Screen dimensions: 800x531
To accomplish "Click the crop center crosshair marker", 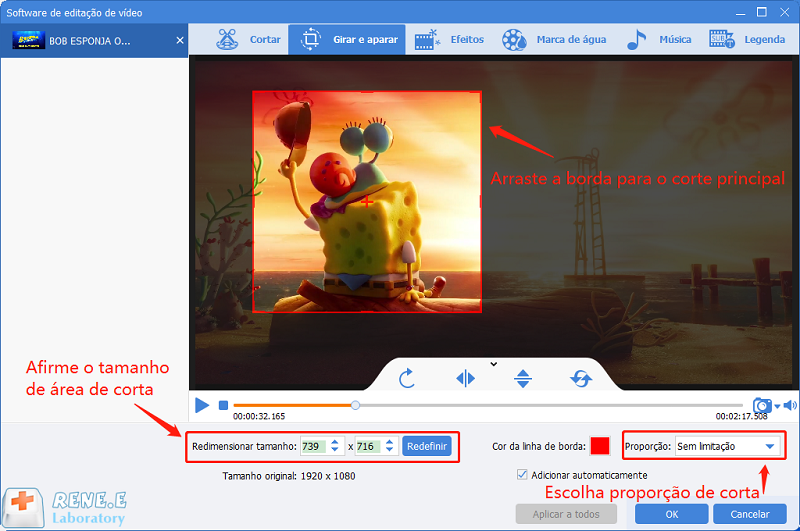I will [x=367, y=202].
